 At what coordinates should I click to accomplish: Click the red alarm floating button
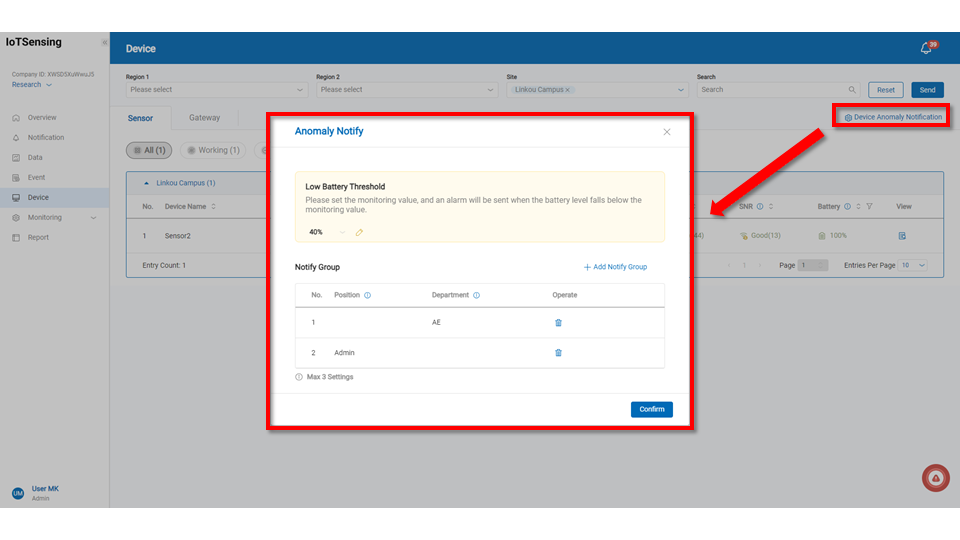coord(935,479)
